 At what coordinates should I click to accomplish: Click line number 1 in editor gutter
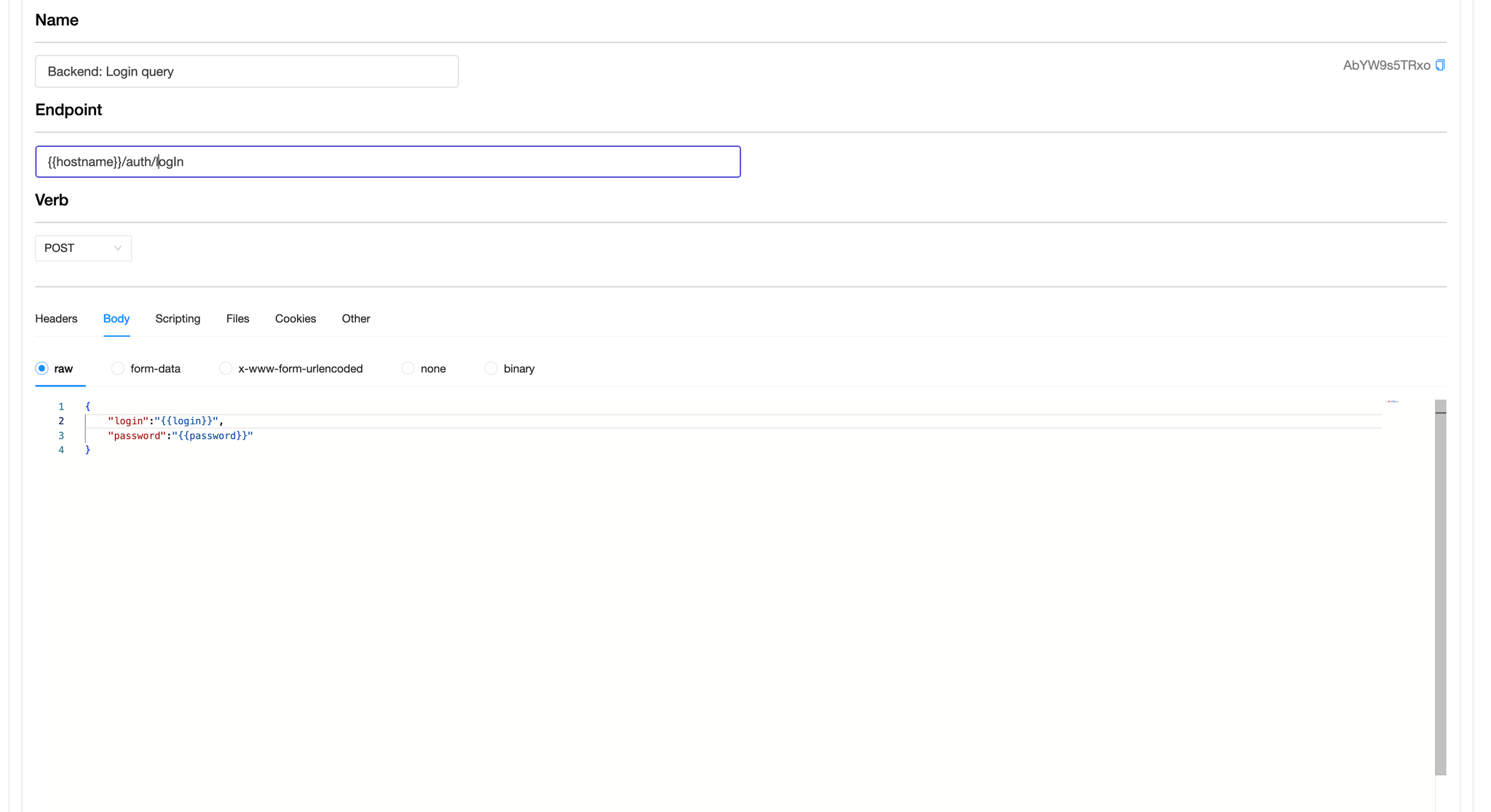[61, 407]
